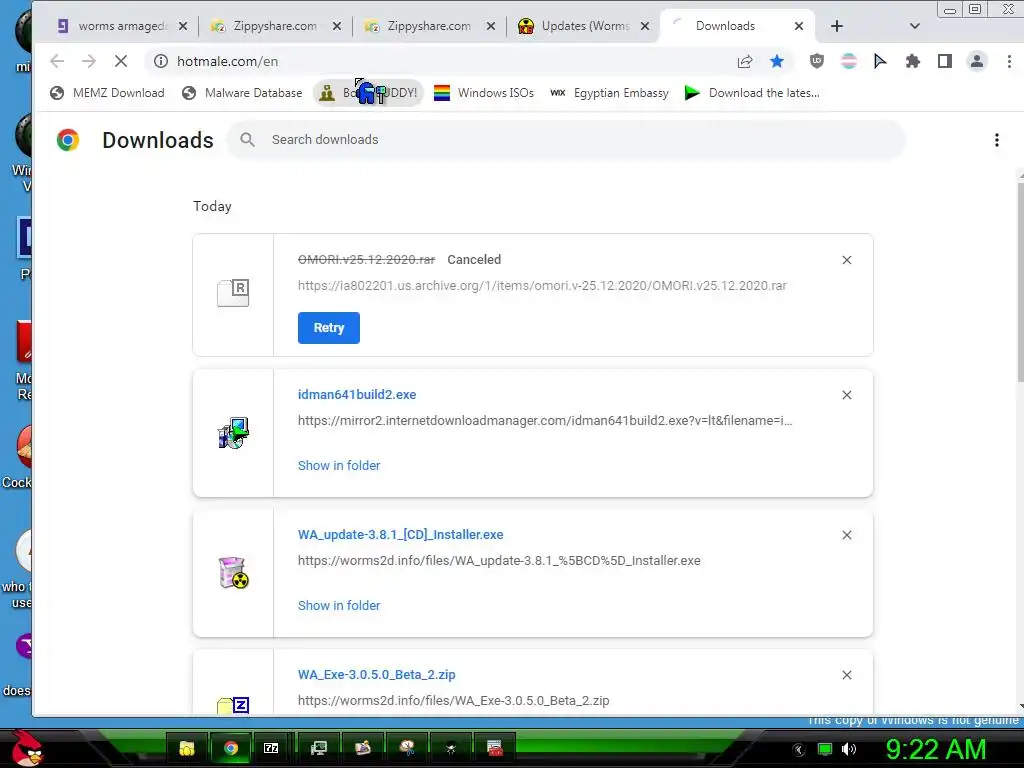
Task: Close the Downloads tab
Action: (x=799, y=26)
